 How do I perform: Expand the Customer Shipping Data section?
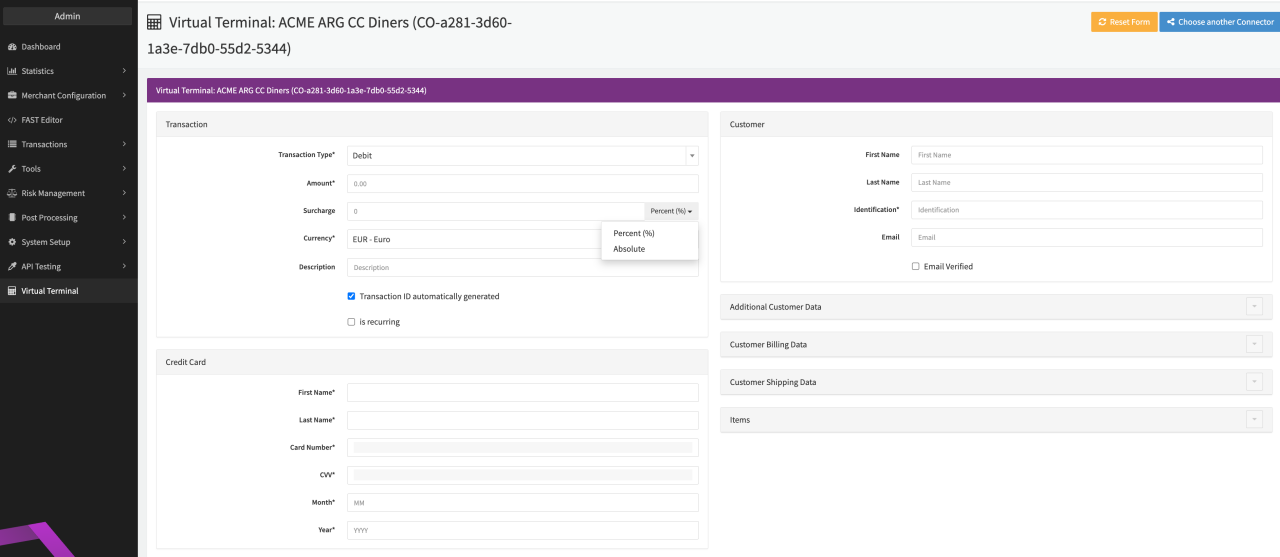[x=1254, y=382]
